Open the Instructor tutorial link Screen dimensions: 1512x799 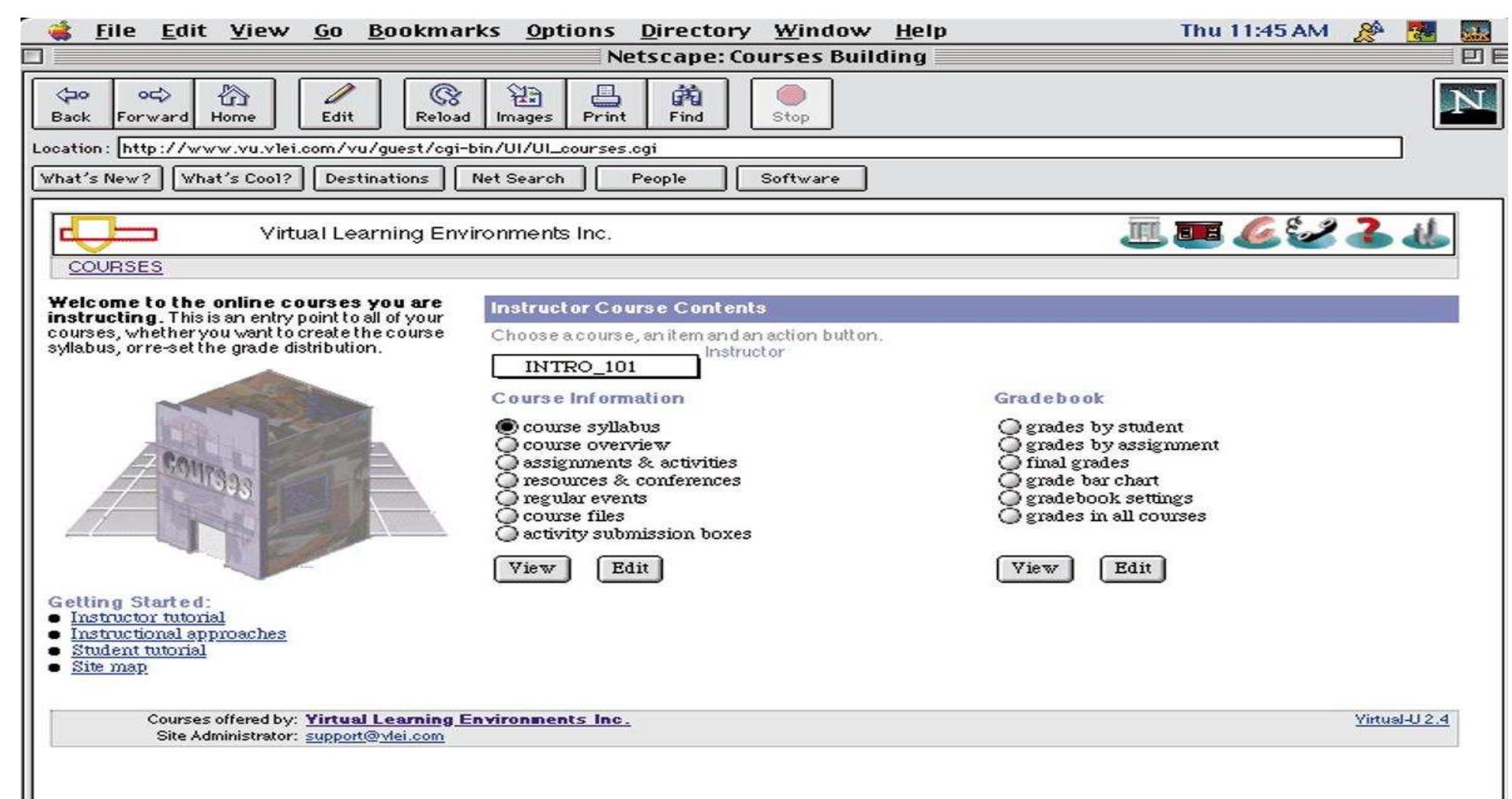148,617
